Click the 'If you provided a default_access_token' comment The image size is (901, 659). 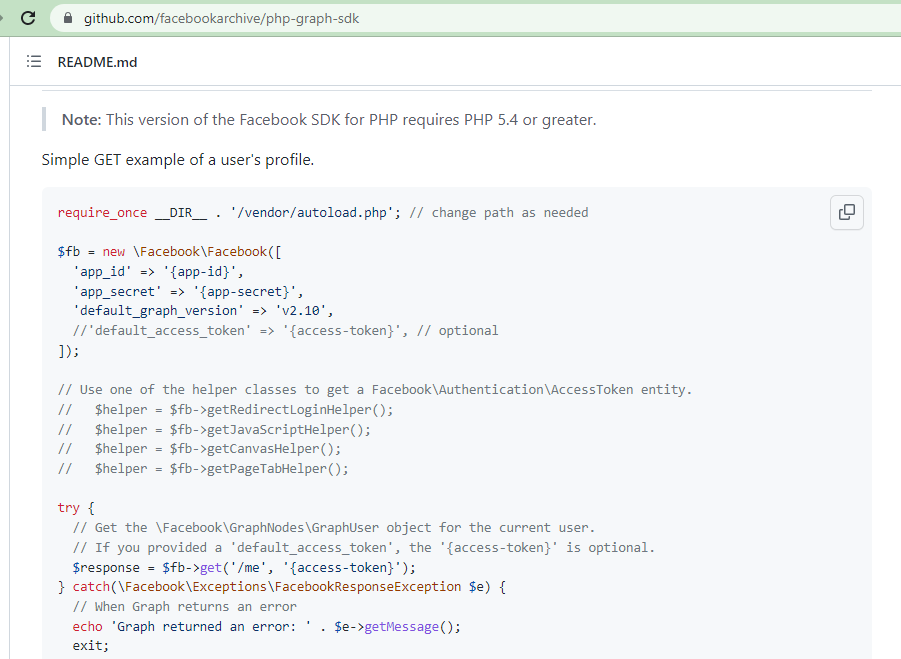364,548
